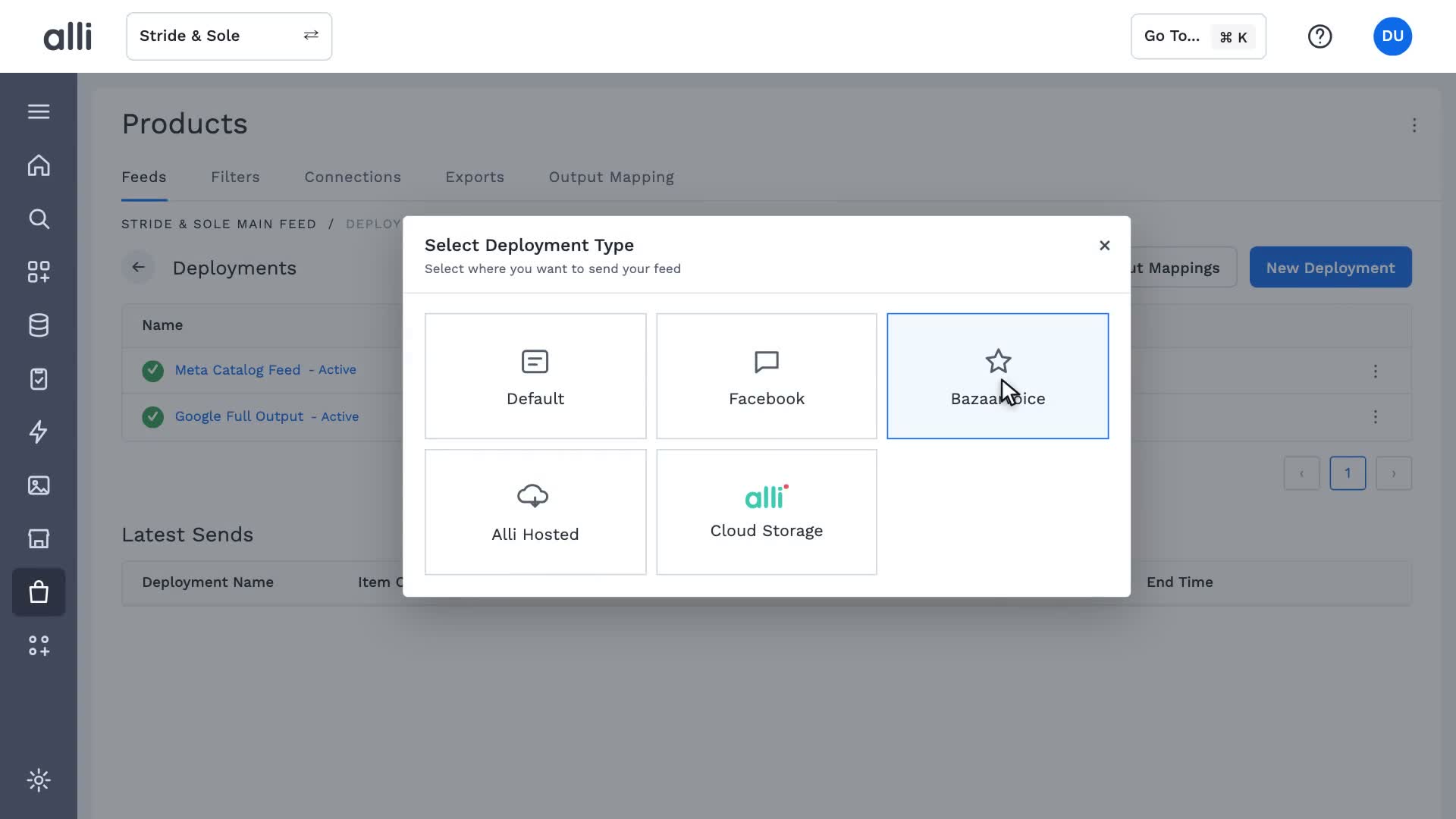Open the Google Full Output deployment link
Image resolution: width=1456 pixels, height=819 pixels.
(239, 416)
